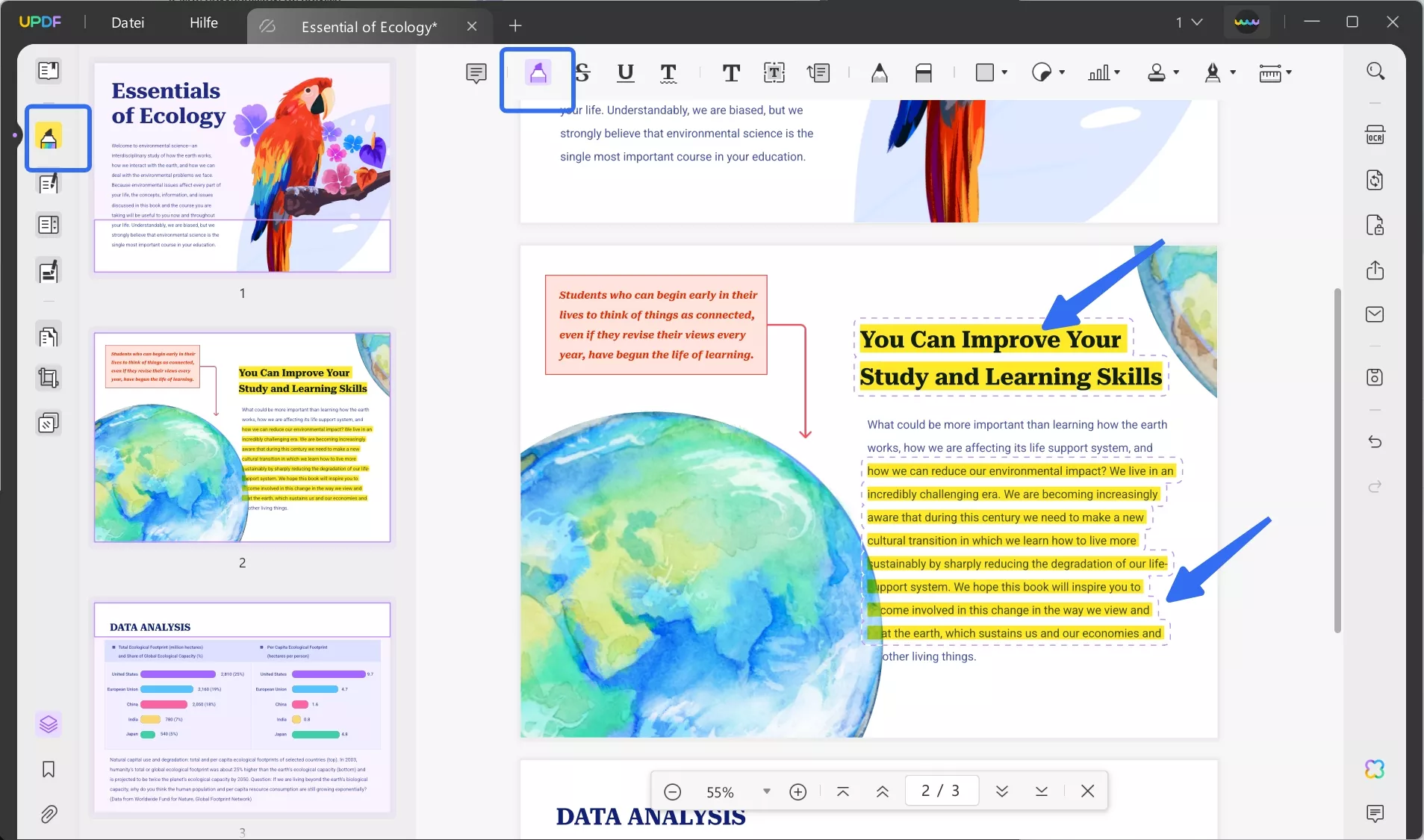Select the Pencil drawing tool
The width and height of the screenshot is (1424, 840).
point(880,72)
